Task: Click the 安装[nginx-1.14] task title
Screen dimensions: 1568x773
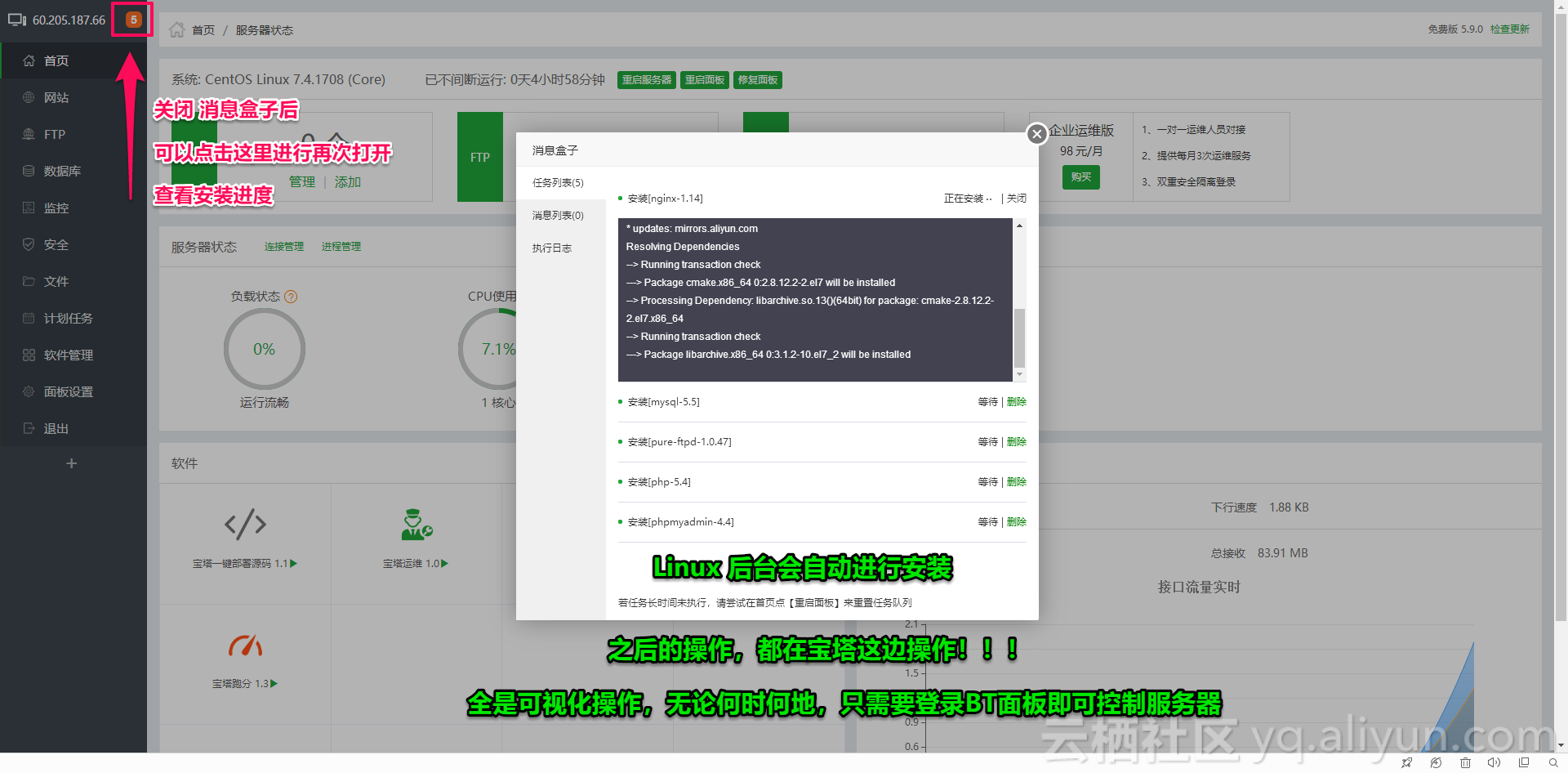Action: tap(666, 199)
